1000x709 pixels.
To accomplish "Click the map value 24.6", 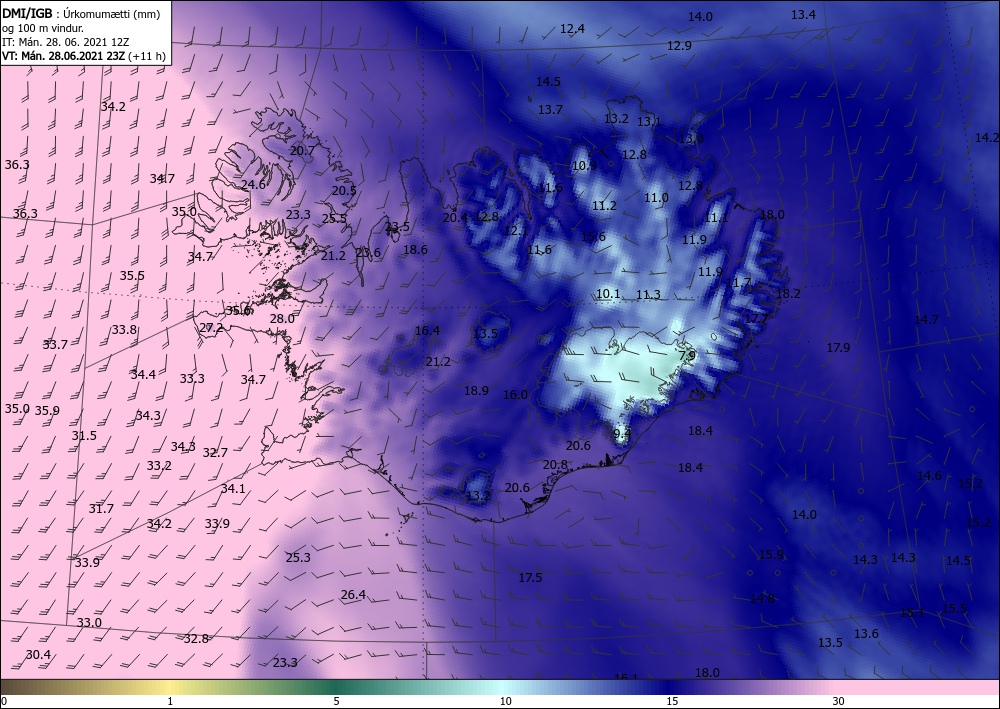I will pyautogui.click(x=253, y=185).
